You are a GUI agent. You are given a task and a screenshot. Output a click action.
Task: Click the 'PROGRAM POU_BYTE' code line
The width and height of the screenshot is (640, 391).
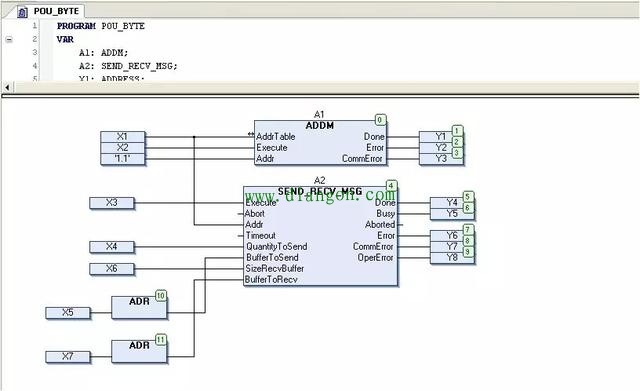[101, 26]
